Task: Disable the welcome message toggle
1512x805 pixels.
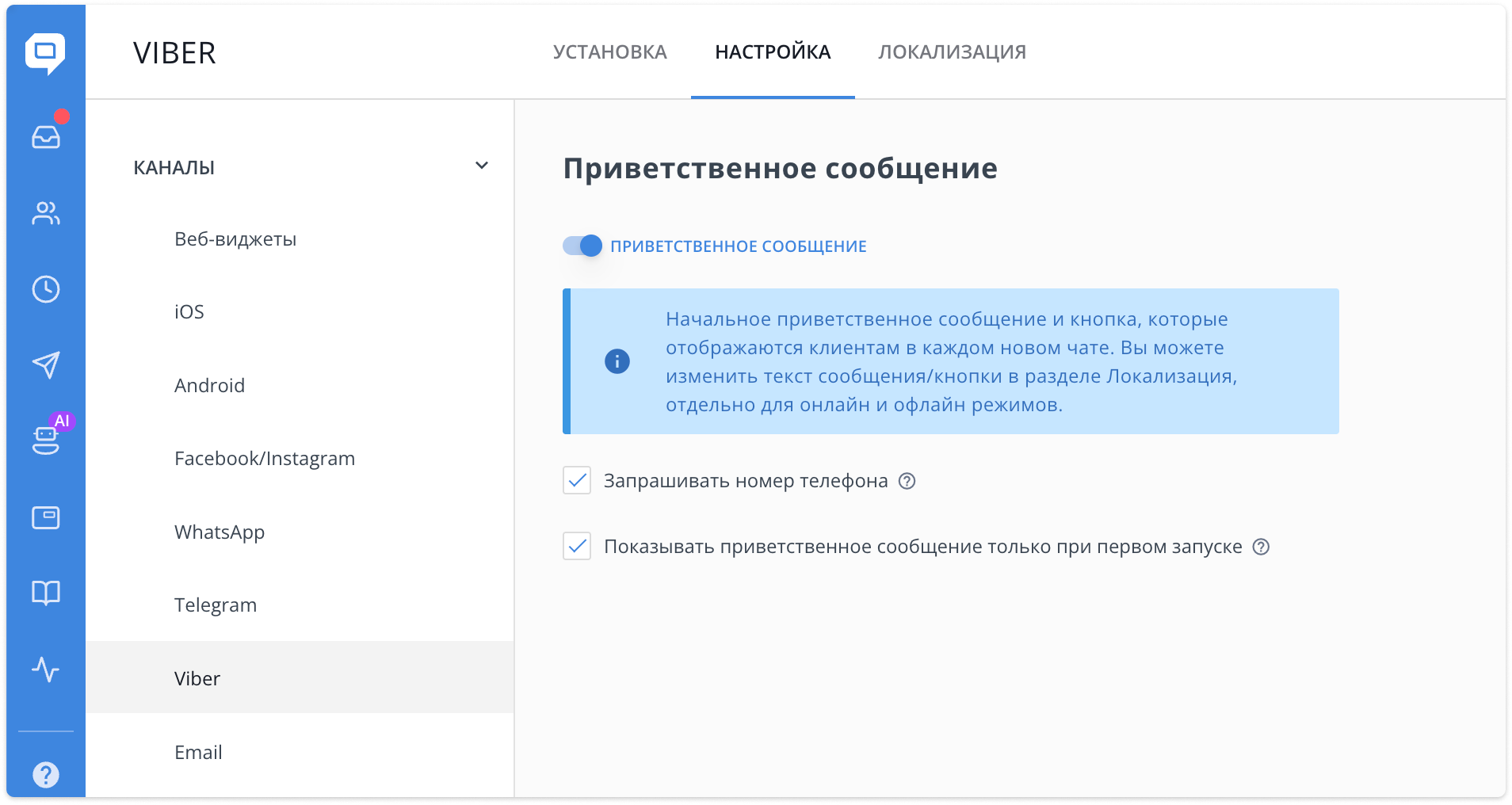Action: [x=582, y=246]
